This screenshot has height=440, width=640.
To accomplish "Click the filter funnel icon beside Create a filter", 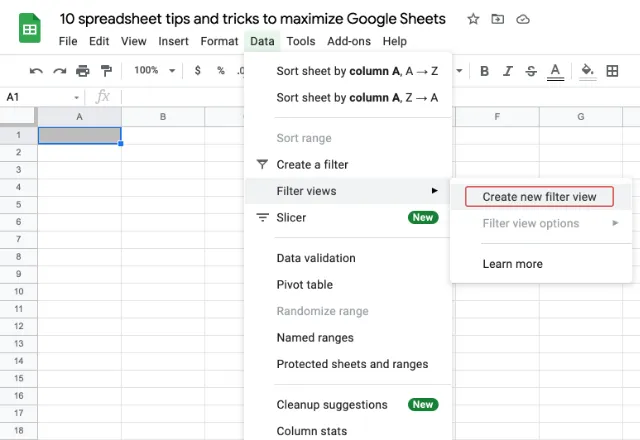I will pos(262,164).
